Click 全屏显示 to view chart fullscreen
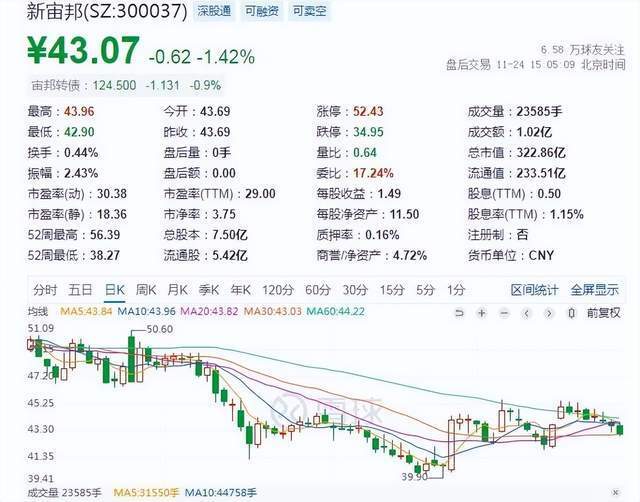 pyautogui.click(x=595, y=290)
